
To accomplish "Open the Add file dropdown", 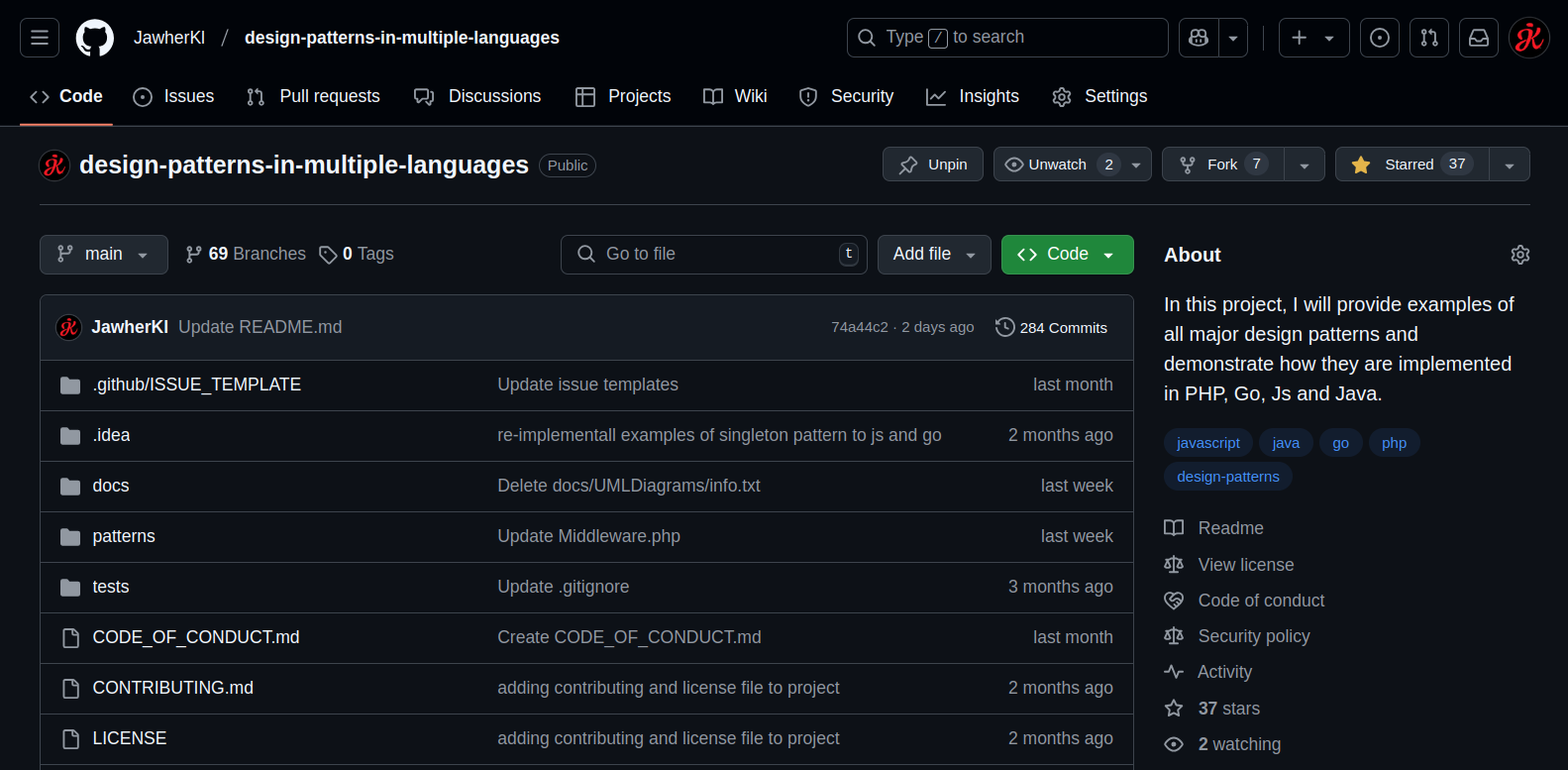I will coord(933,255).
